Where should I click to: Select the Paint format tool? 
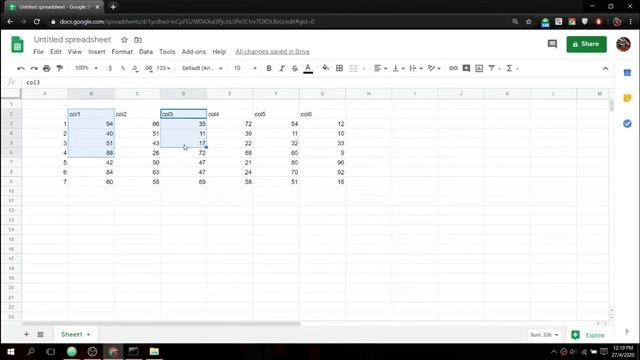click(60, 69)
